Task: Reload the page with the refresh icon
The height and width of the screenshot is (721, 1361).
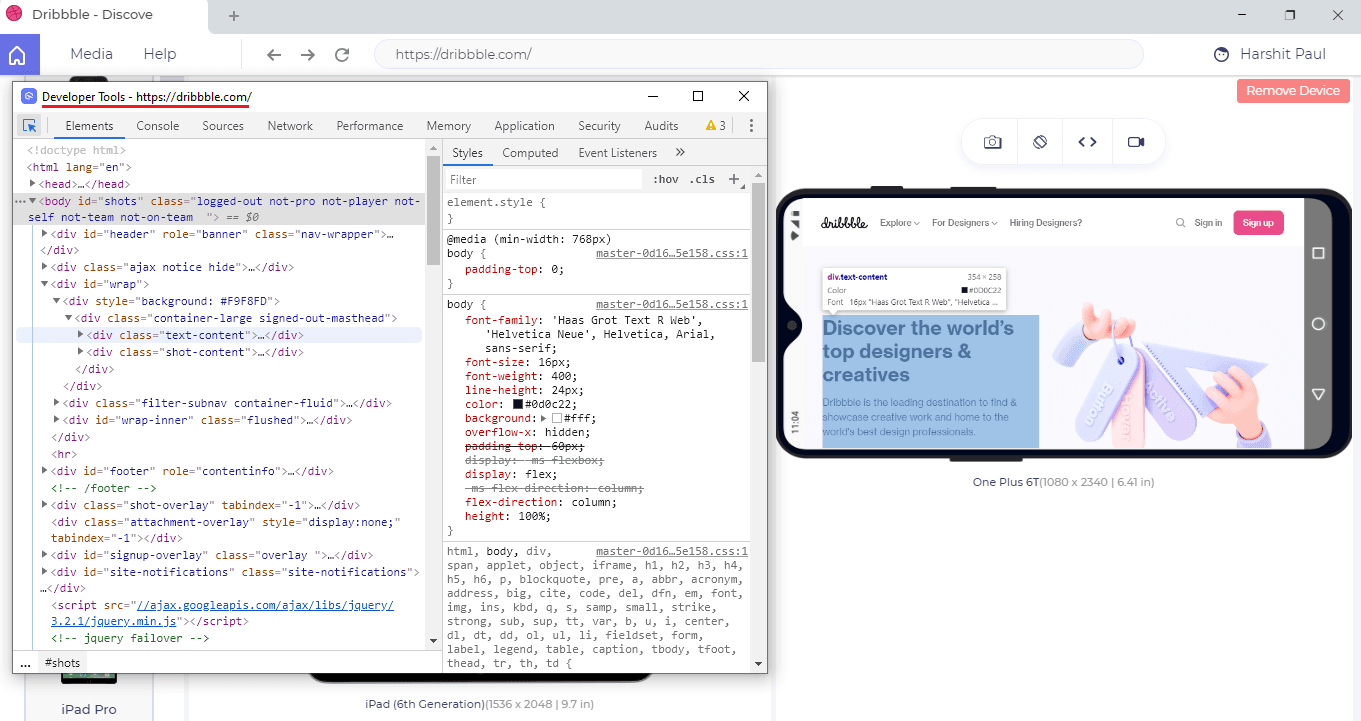Action: (341, 54)
